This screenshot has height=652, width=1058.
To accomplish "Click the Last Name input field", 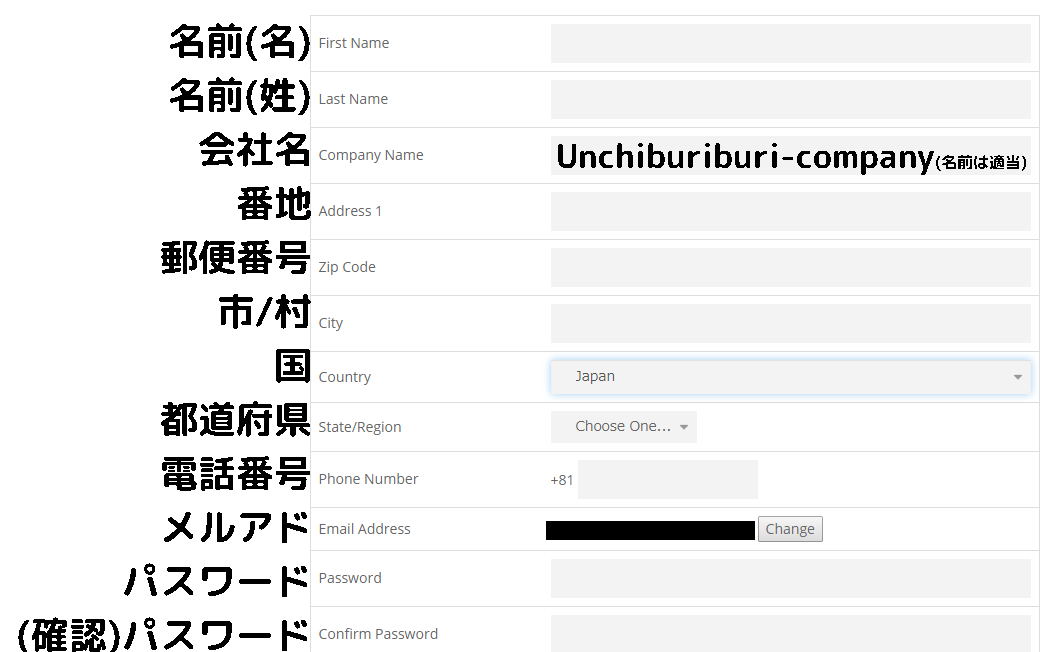I will (790, 99).
